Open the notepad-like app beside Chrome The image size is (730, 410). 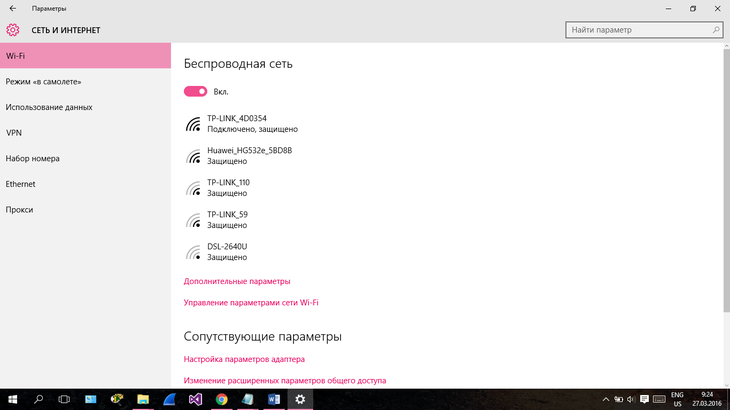click(248, 399)
